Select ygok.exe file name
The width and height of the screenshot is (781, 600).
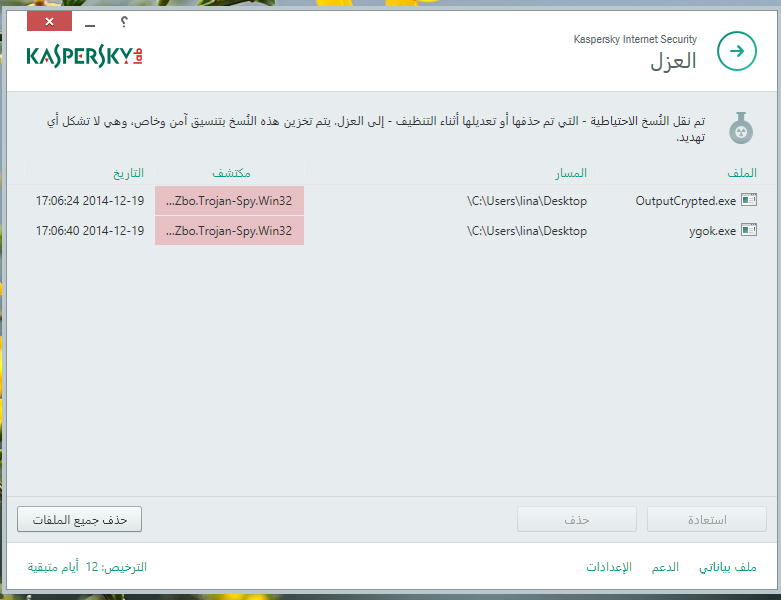click(712, 231)
